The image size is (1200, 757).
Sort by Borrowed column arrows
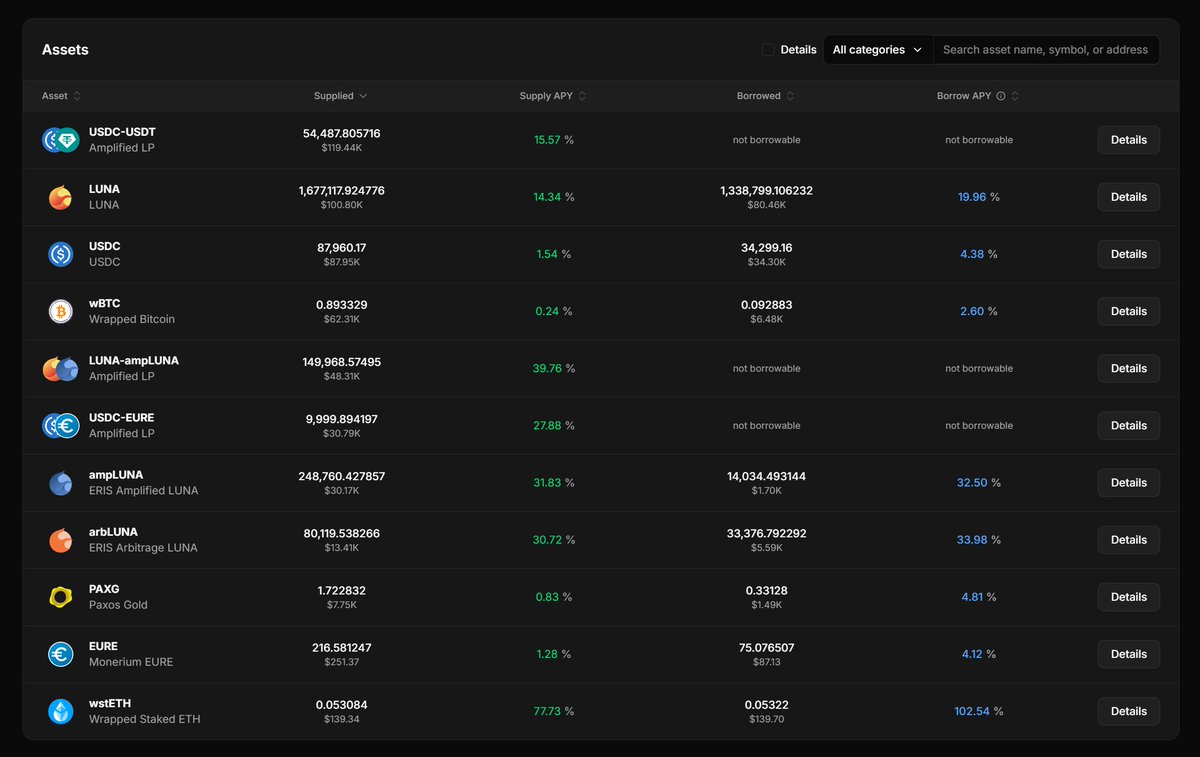tap(790, 96)
